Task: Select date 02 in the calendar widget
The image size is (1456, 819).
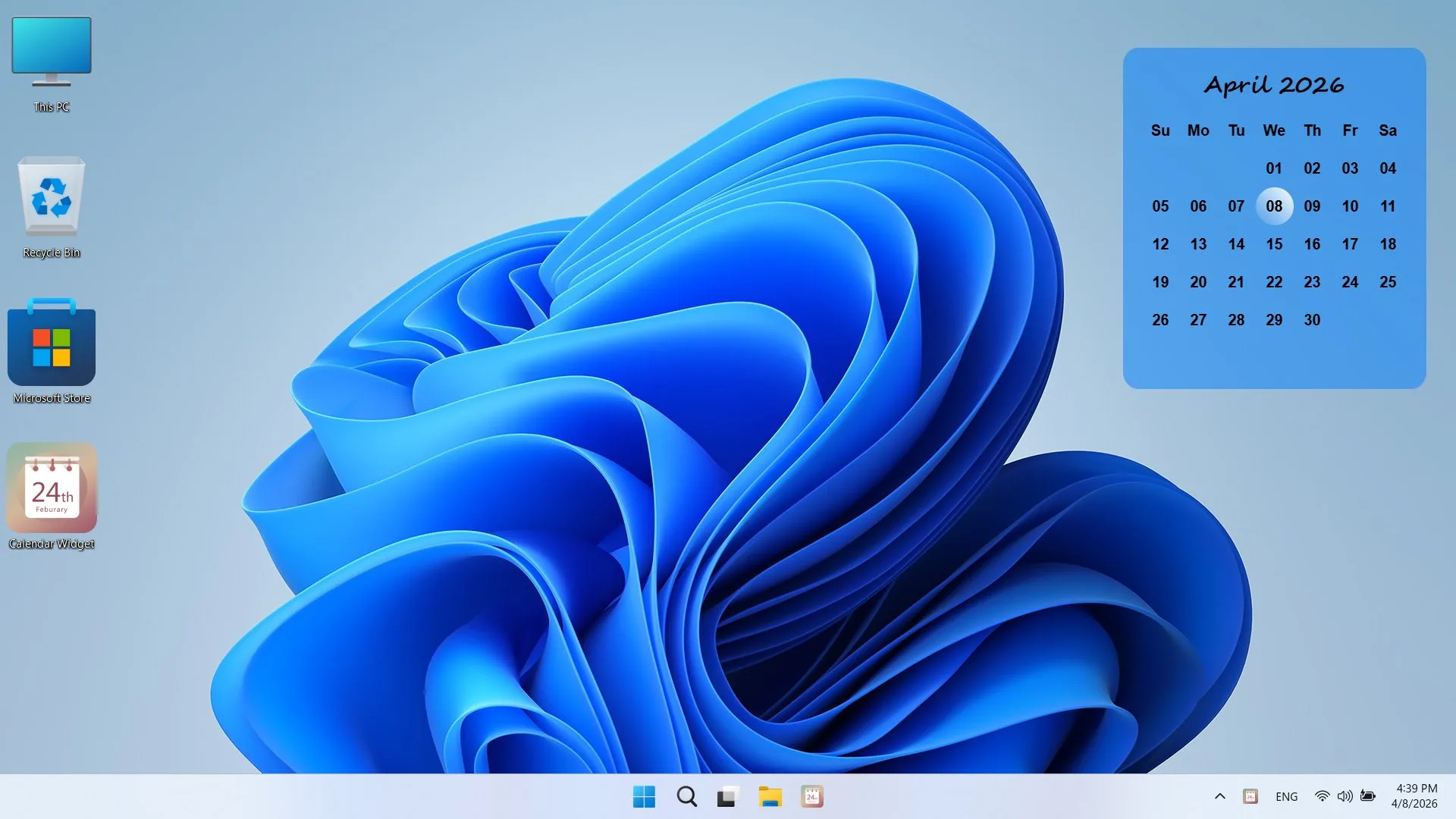Action: point(1312,168)
